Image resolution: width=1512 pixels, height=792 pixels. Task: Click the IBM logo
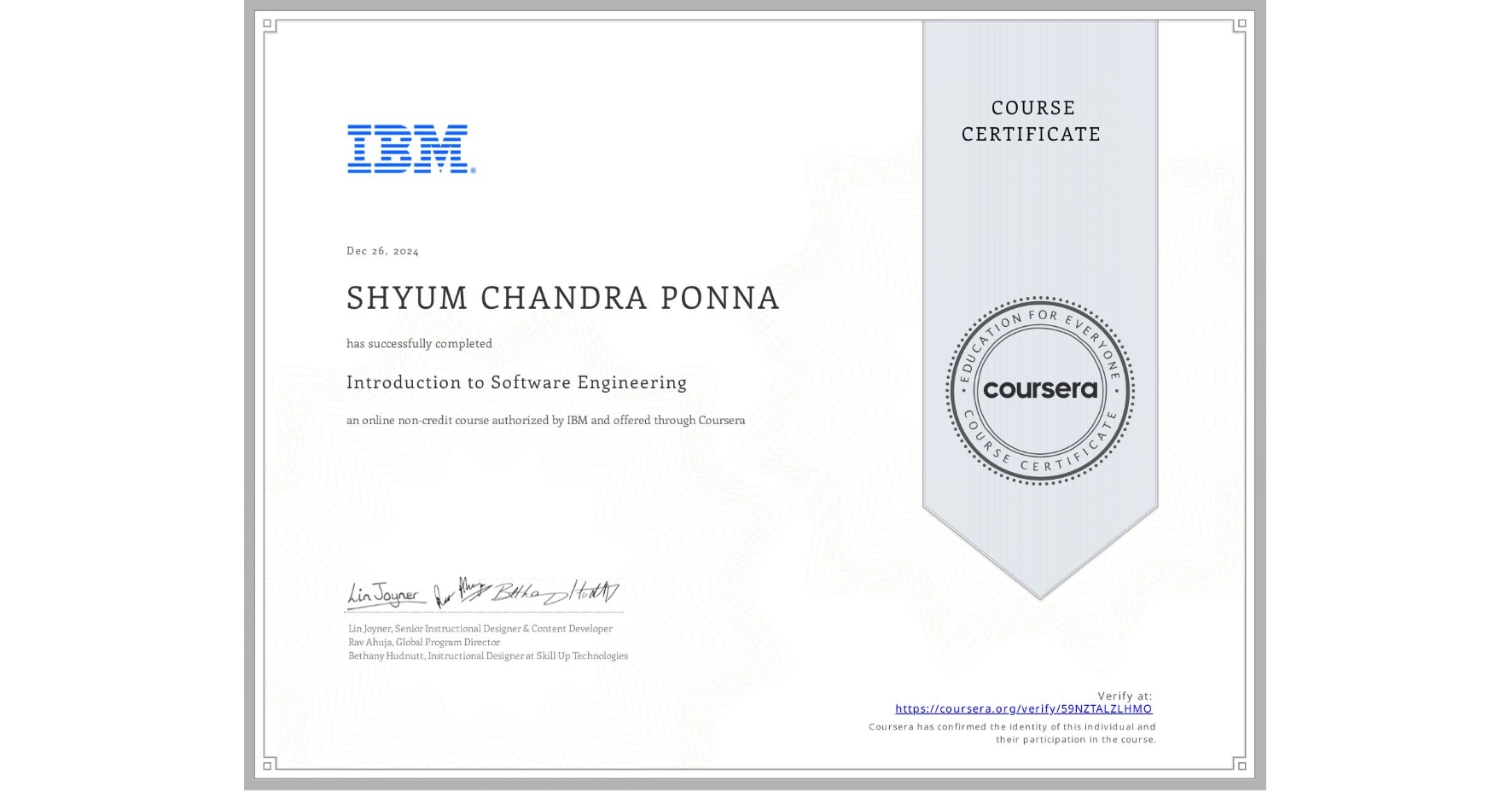[x=408, y=150]
